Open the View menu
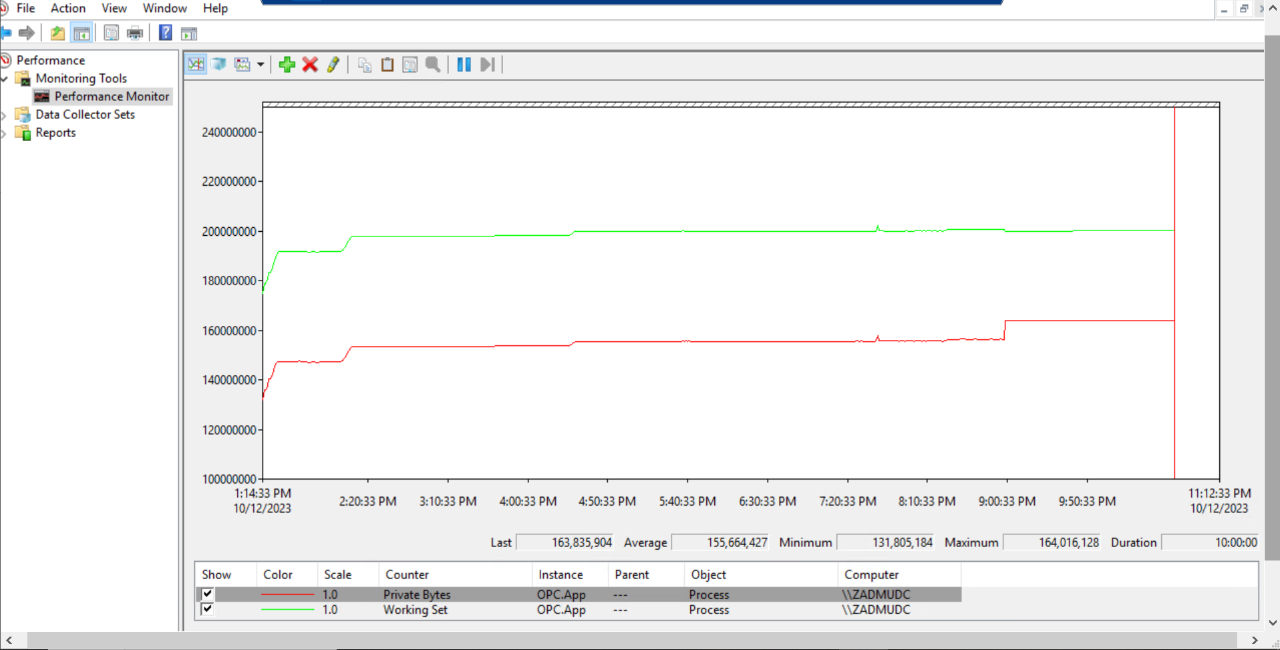This screenshot has height=650, width=1280. point(114,8)
